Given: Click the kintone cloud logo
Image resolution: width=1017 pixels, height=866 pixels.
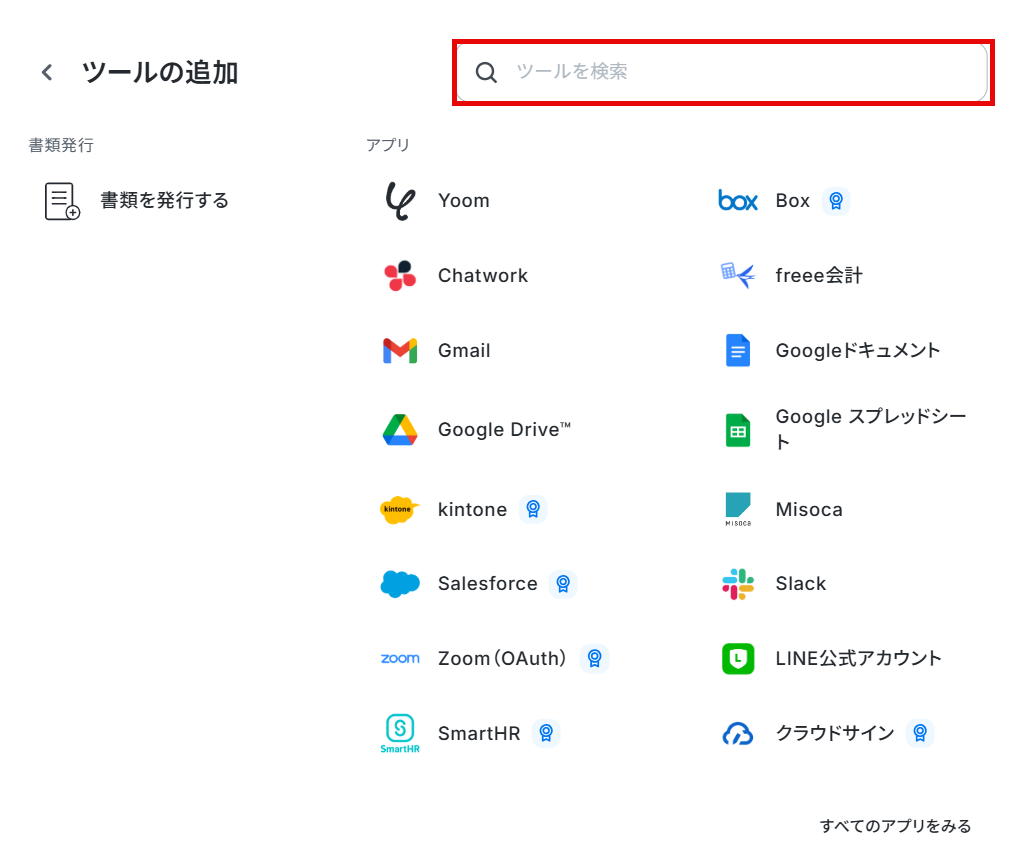Looking at the screenshot, I should pyautogui.click(x=400, y=510).
